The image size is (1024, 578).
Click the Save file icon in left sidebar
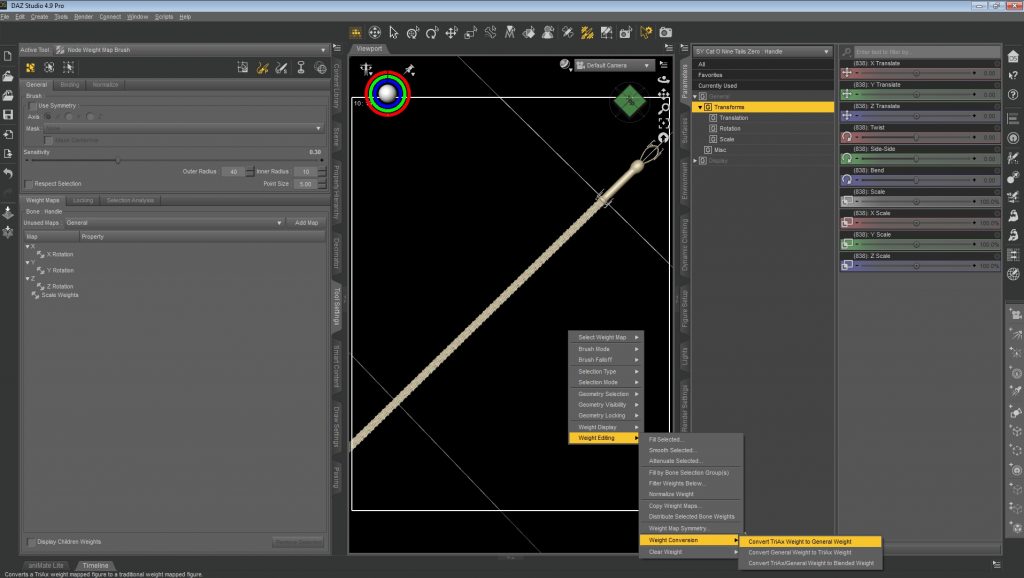[8, 114]
